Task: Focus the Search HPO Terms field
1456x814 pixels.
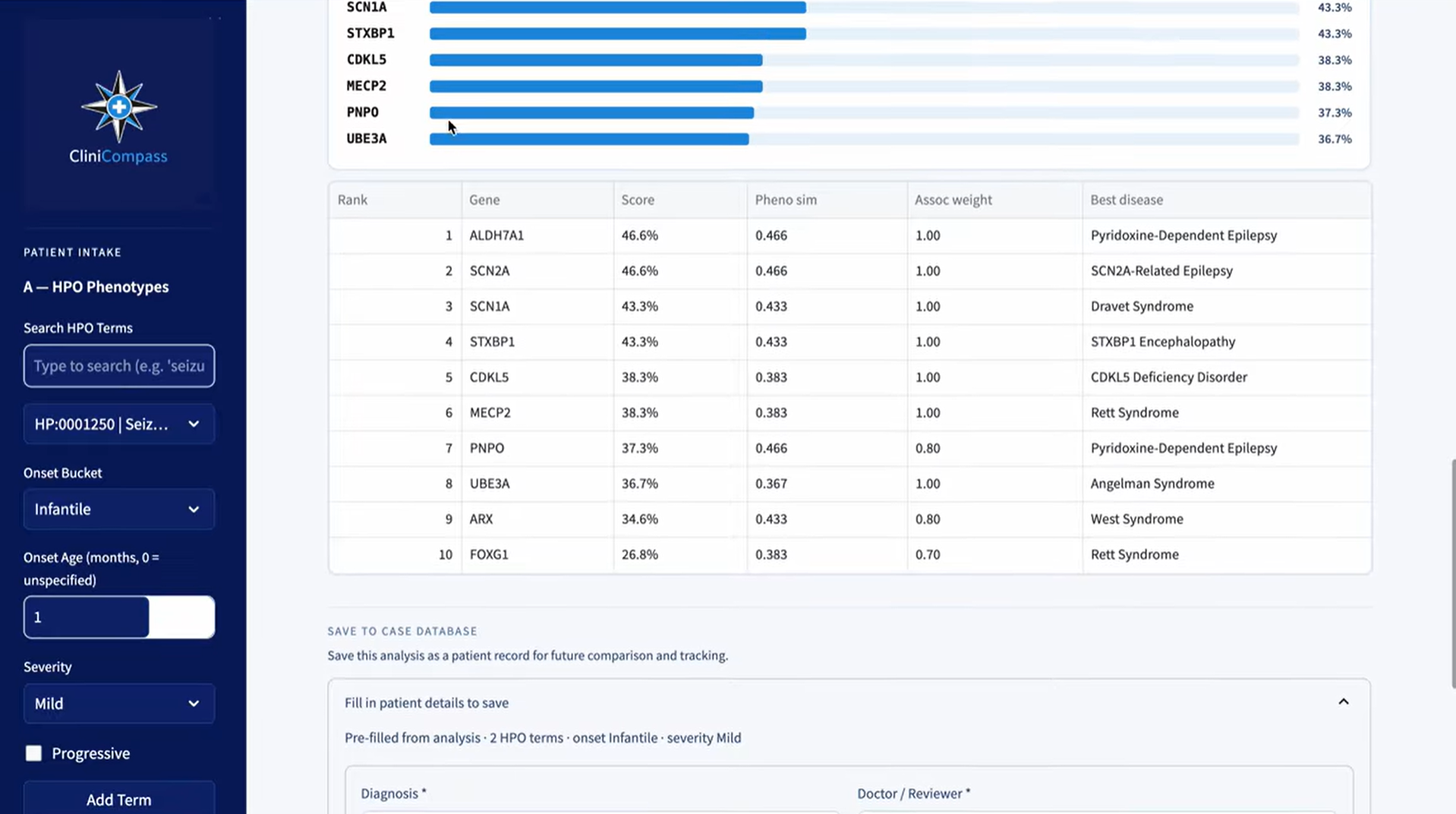Action: pos(119,366)
